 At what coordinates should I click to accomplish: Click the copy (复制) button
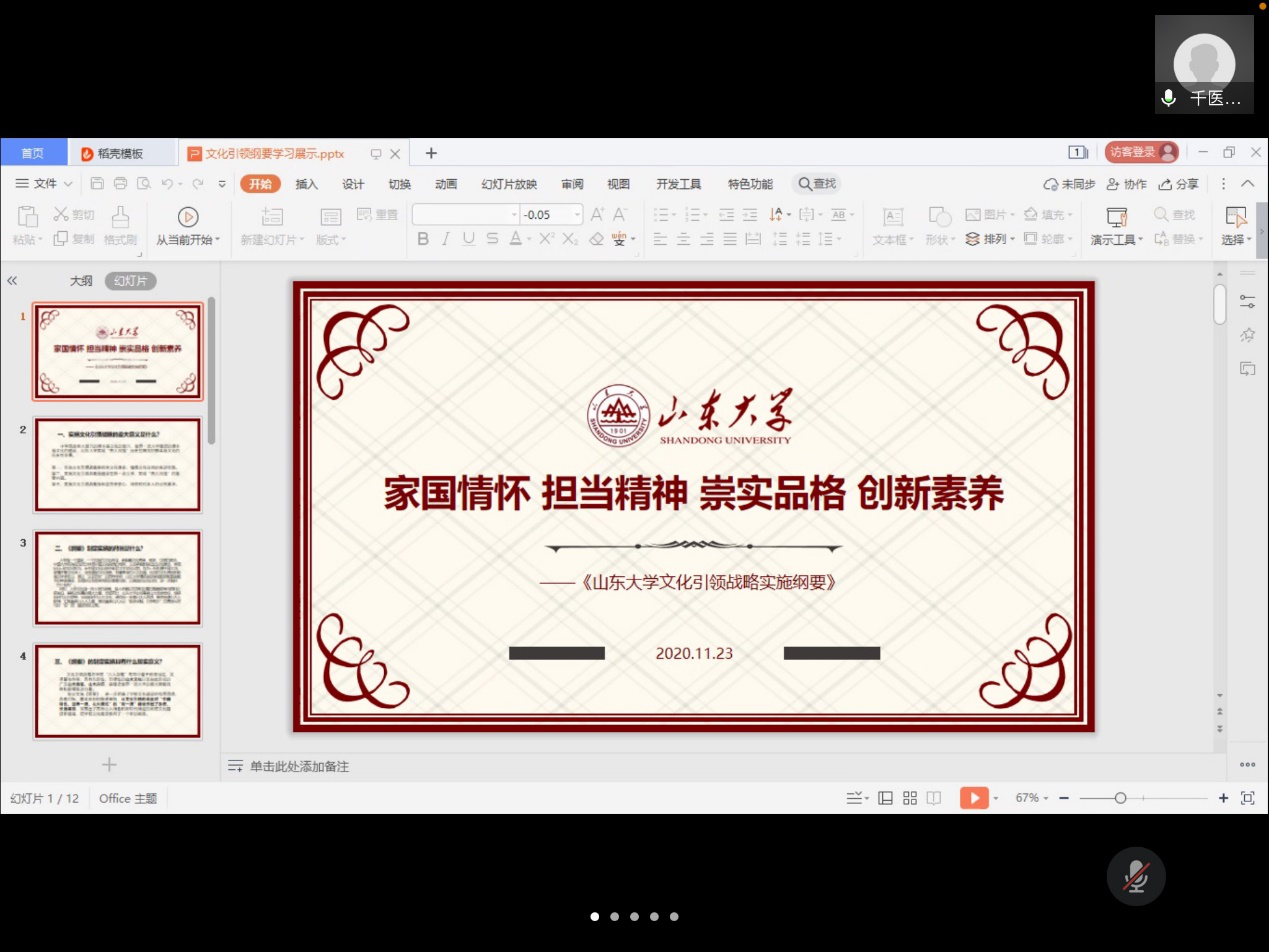(74, 239)
